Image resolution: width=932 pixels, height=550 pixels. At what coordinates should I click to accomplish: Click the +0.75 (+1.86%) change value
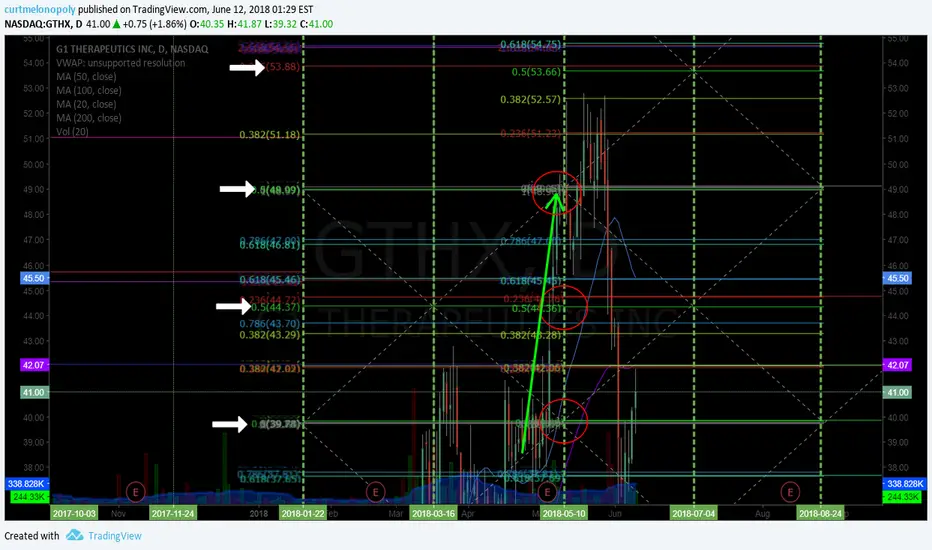click(155, 24)
